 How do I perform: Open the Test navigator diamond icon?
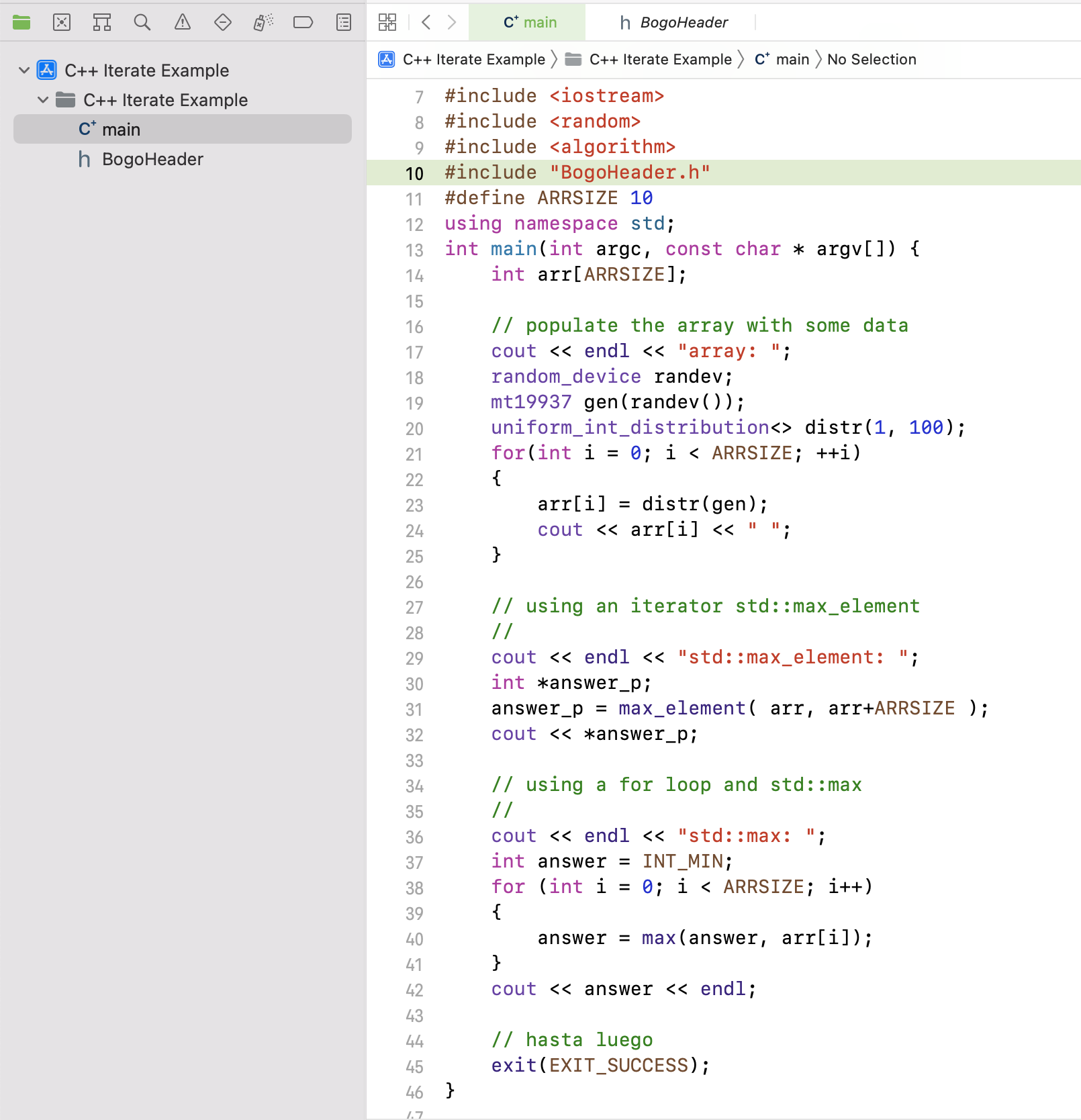click(x=222, y=23)
